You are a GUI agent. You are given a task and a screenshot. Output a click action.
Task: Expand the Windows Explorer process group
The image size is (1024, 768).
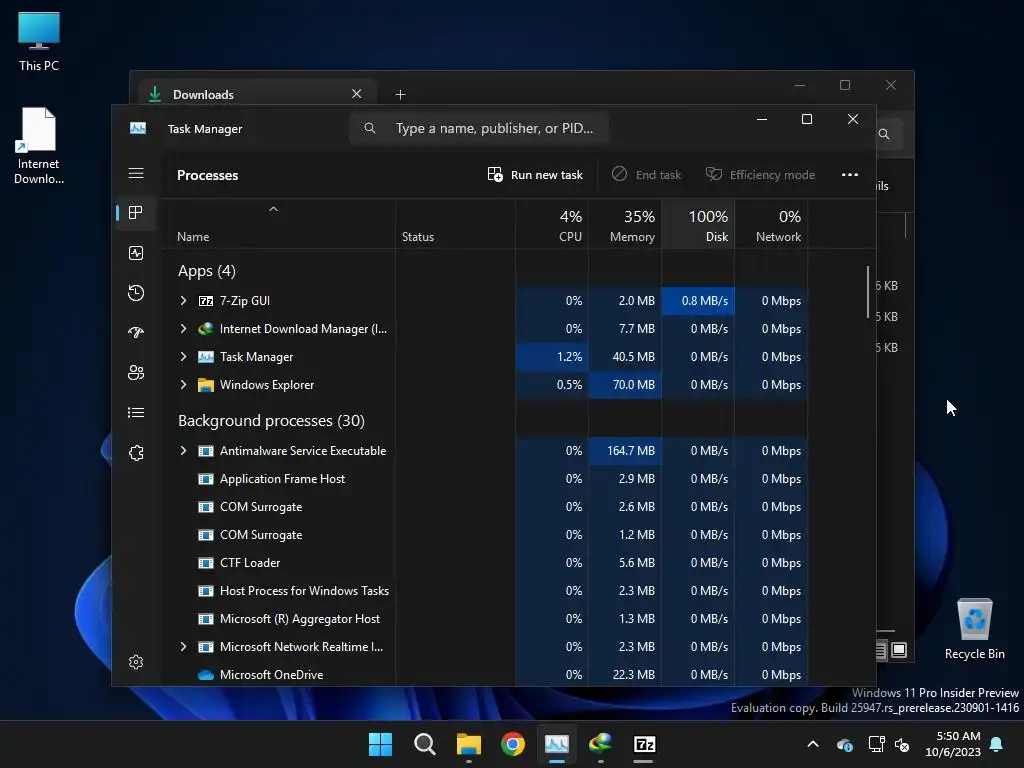(x=184, y=385)
